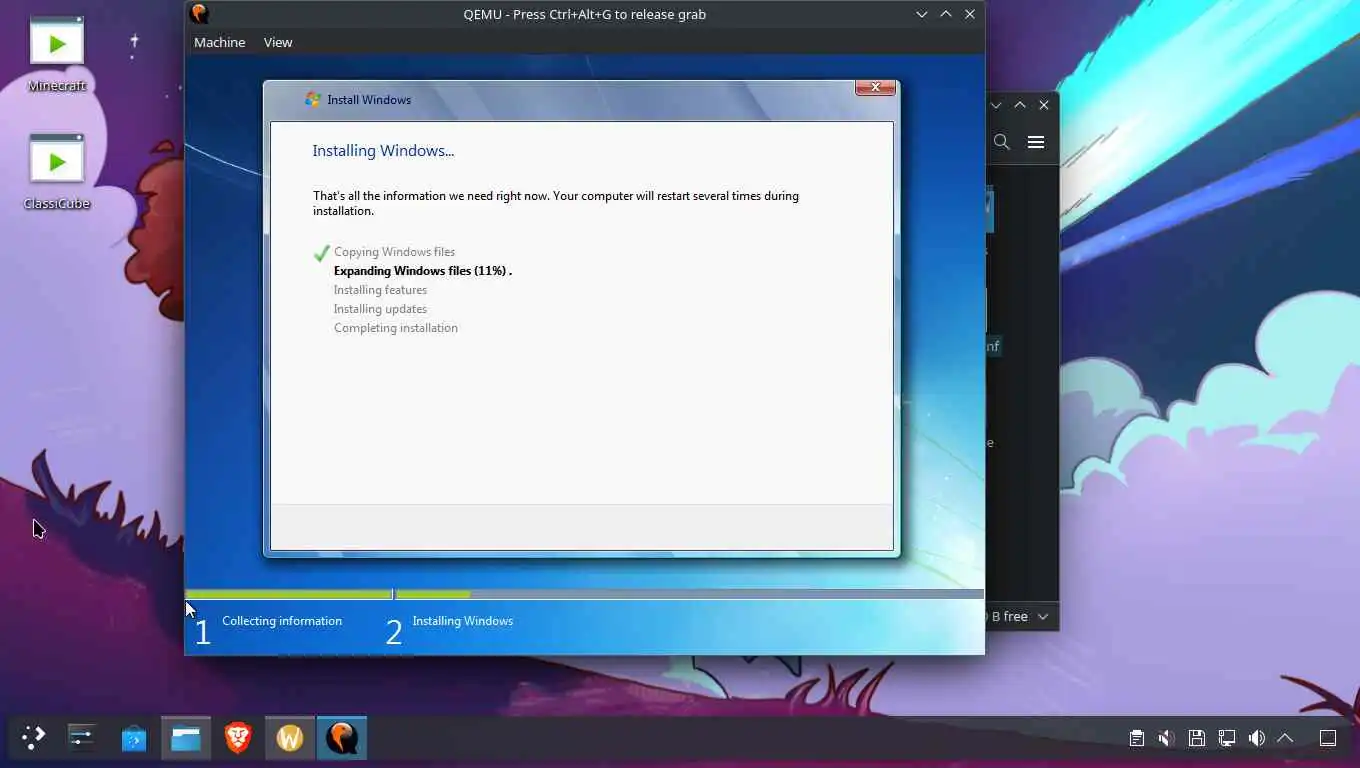Open the muted microphone tray icon

pyautogui.click(x=1166, y=738)
